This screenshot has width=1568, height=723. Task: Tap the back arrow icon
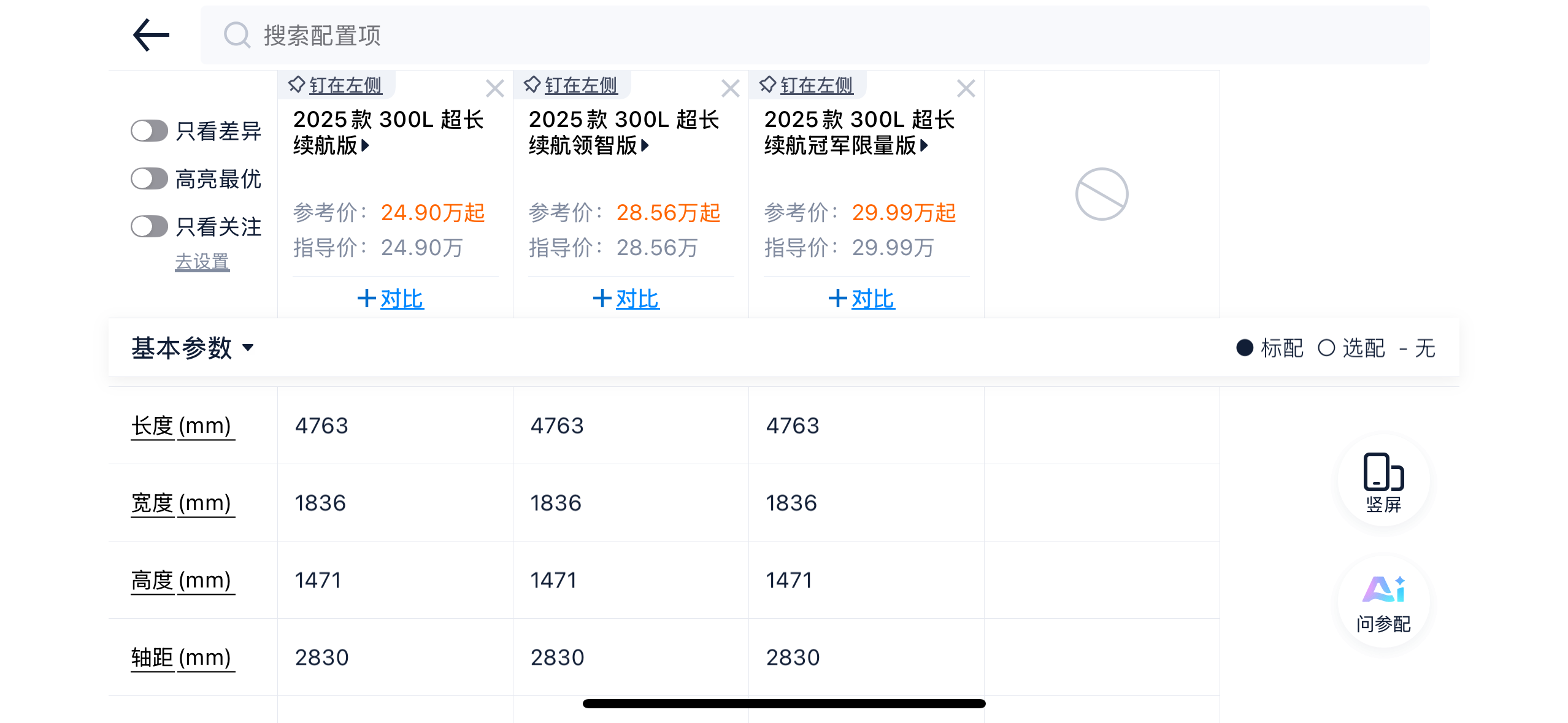point(151,35)
